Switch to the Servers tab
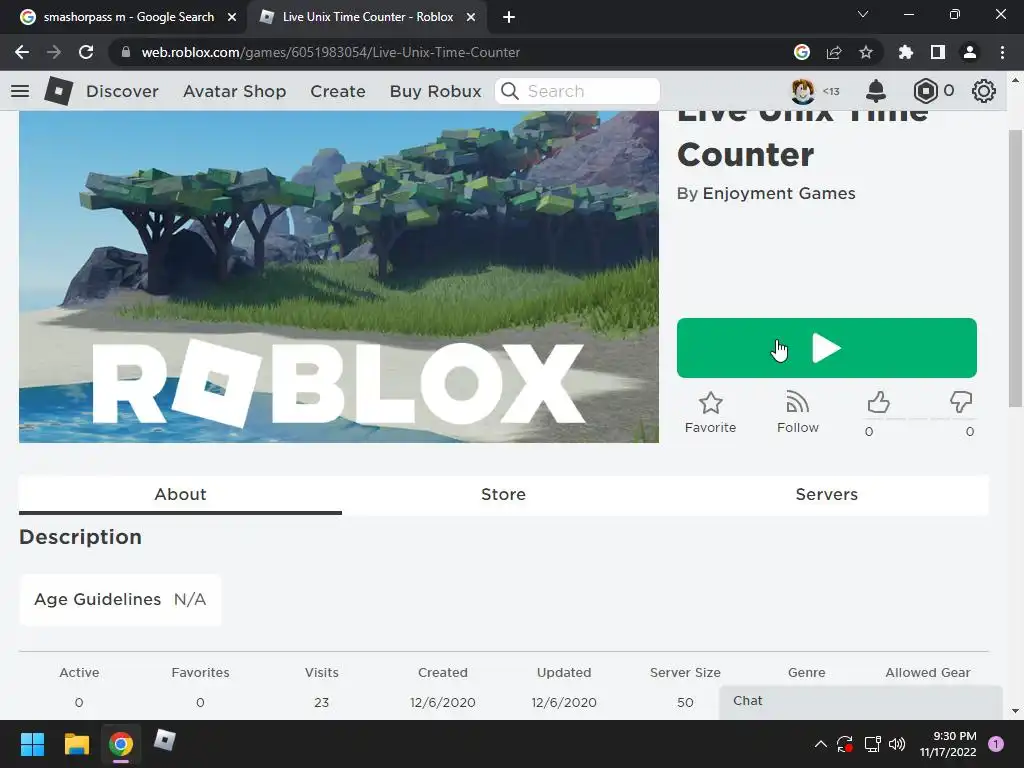Image resolution: width=1024 pixels, height=768 pixels. (827, 494)
